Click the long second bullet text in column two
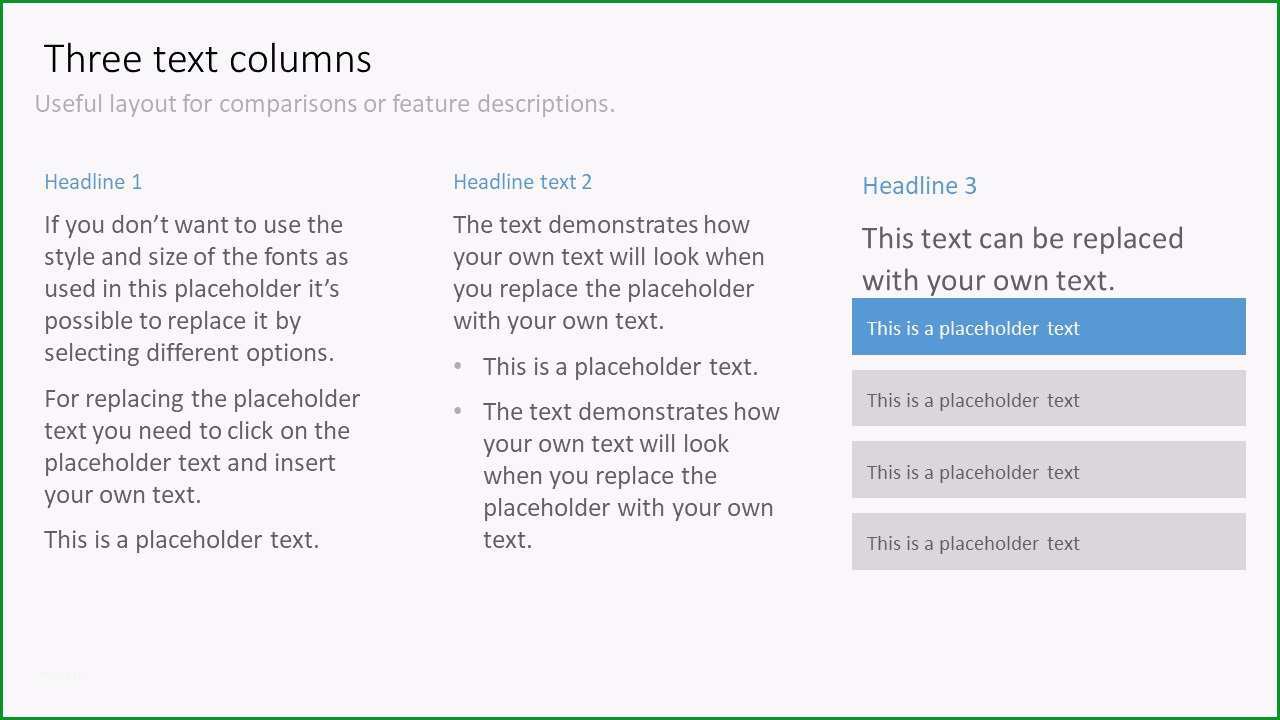This screenshot has width=1280, height=720. [631, 476]
